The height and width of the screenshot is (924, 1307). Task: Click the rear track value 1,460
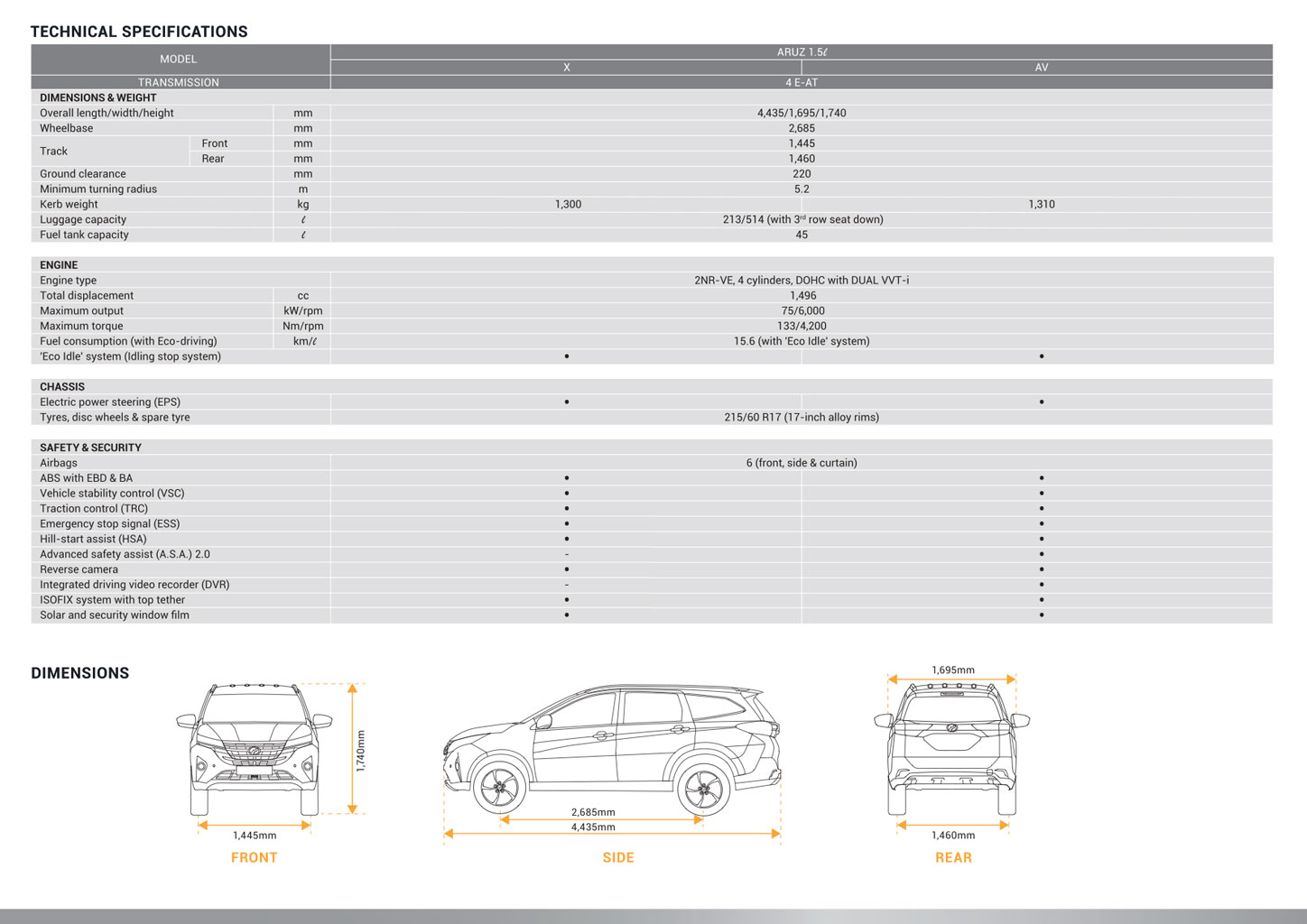[x=802, y=159]
